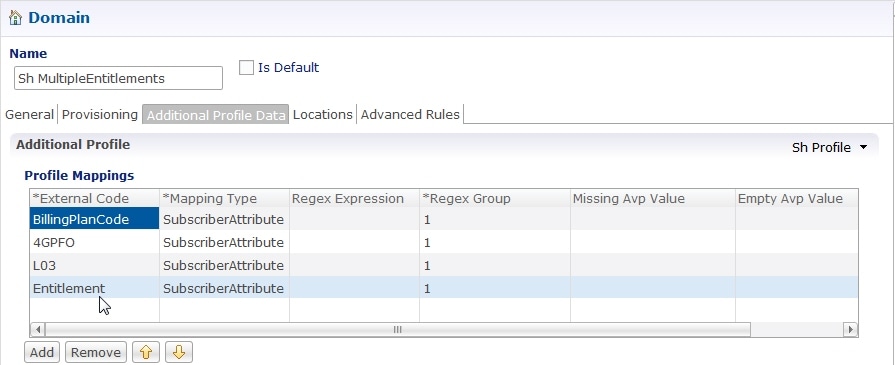The image size is (895, 365).
Task: Click the horizontal scrollbar right arrow
Action: coord(850,330)
